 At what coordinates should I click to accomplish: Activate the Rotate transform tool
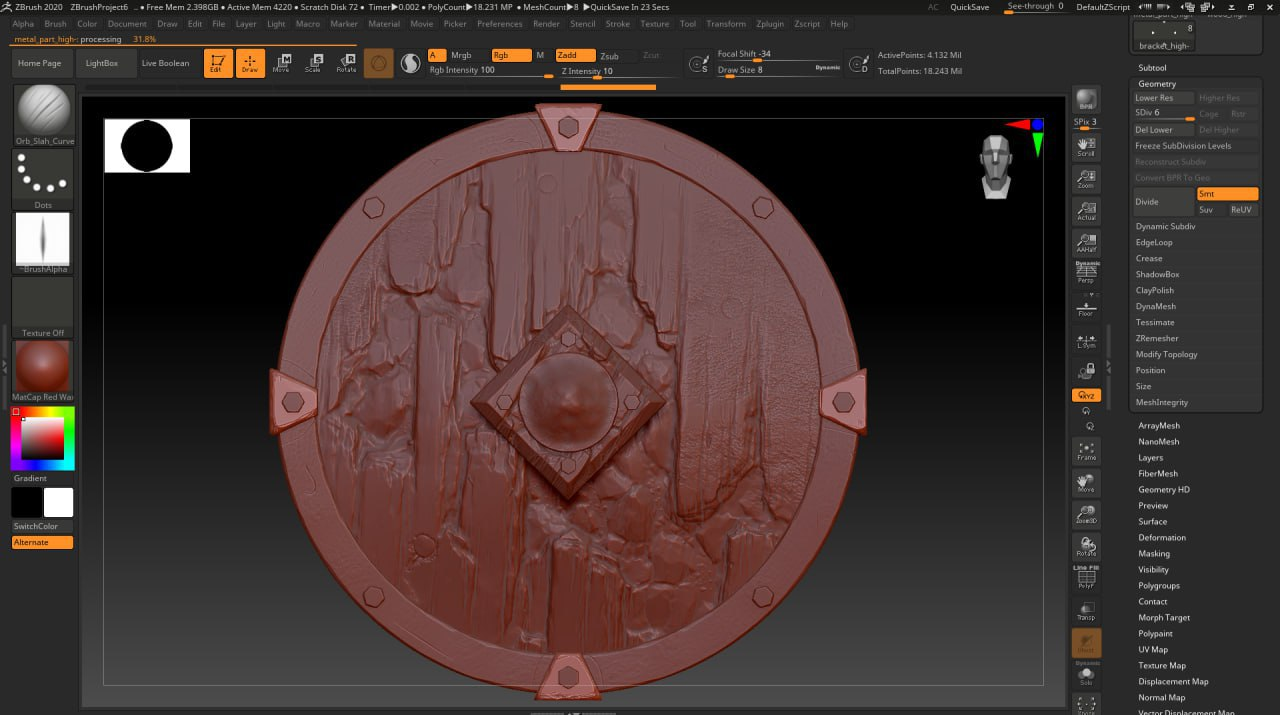pyautogui.click(x=346, y=63)
